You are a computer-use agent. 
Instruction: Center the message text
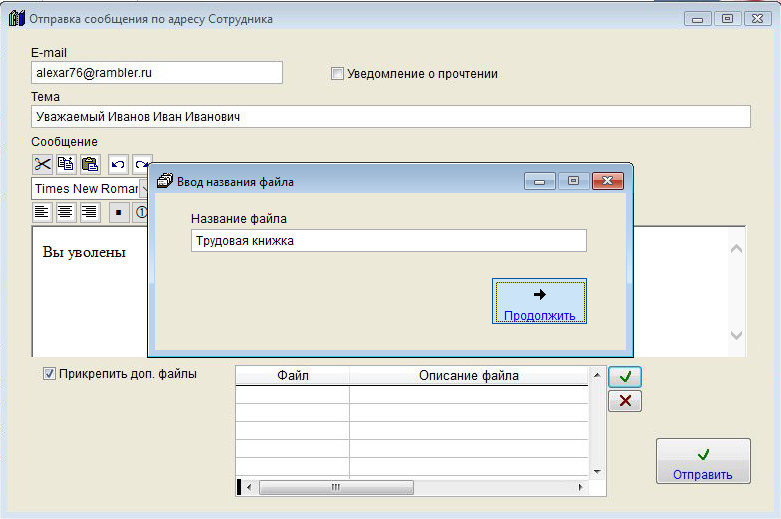pos(65,212)
